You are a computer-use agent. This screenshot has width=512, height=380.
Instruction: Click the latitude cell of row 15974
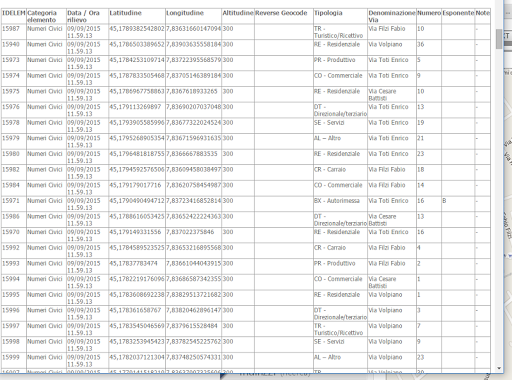[x=137, y=79]
